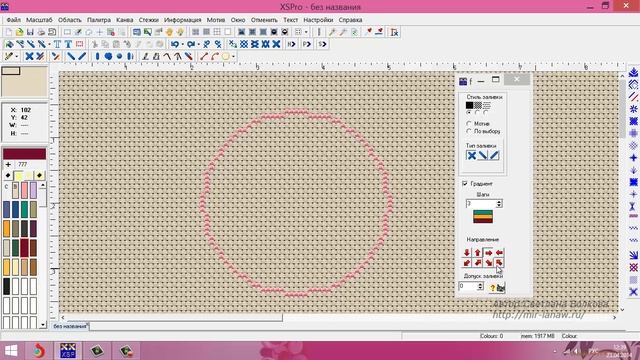Select the full cross stitch tool in toolbar
This screenshot has width=640, height=360.
[x=29, y=56]
